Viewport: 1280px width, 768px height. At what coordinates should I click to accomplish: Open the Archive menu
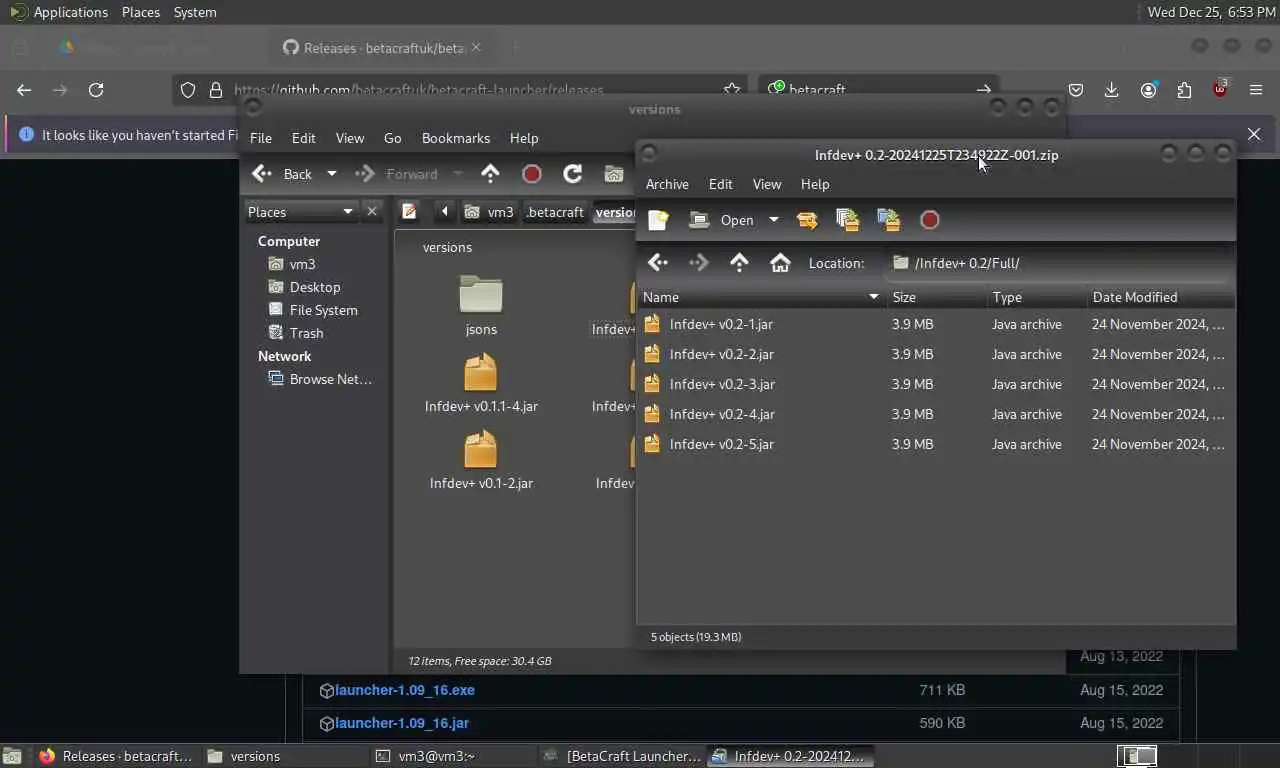tap(667, 184)
